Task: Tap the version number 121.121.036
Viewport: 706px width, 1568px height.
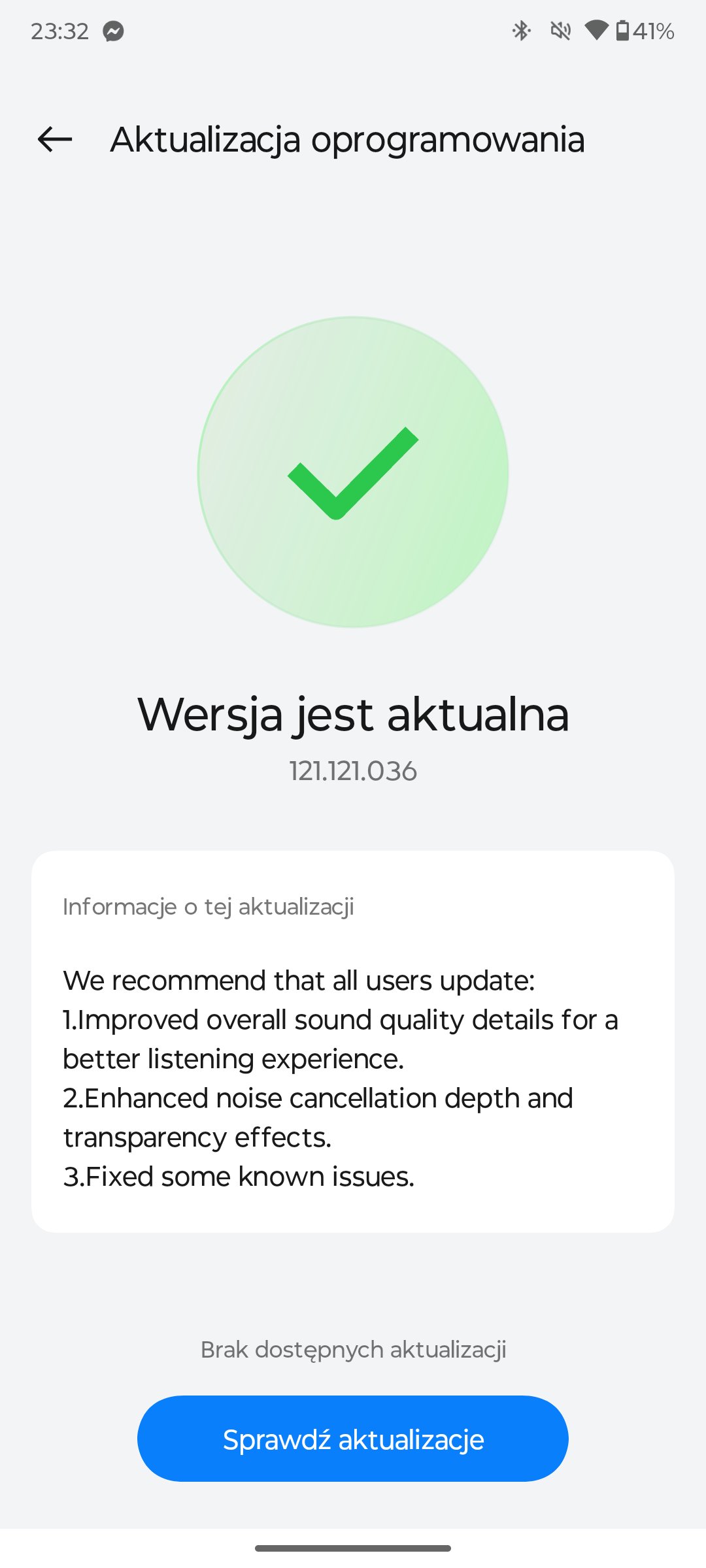Action: coord(353,771)
